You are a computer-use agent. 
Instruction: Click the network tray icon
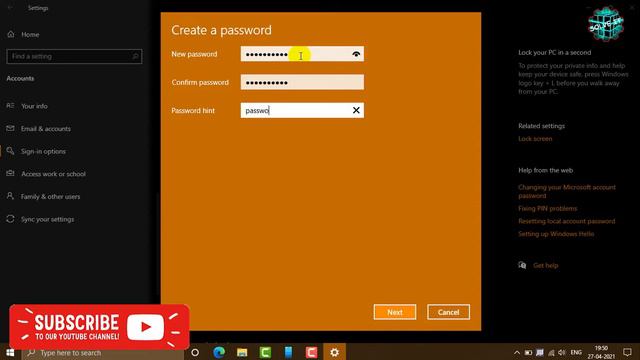[x=551, y=353]
